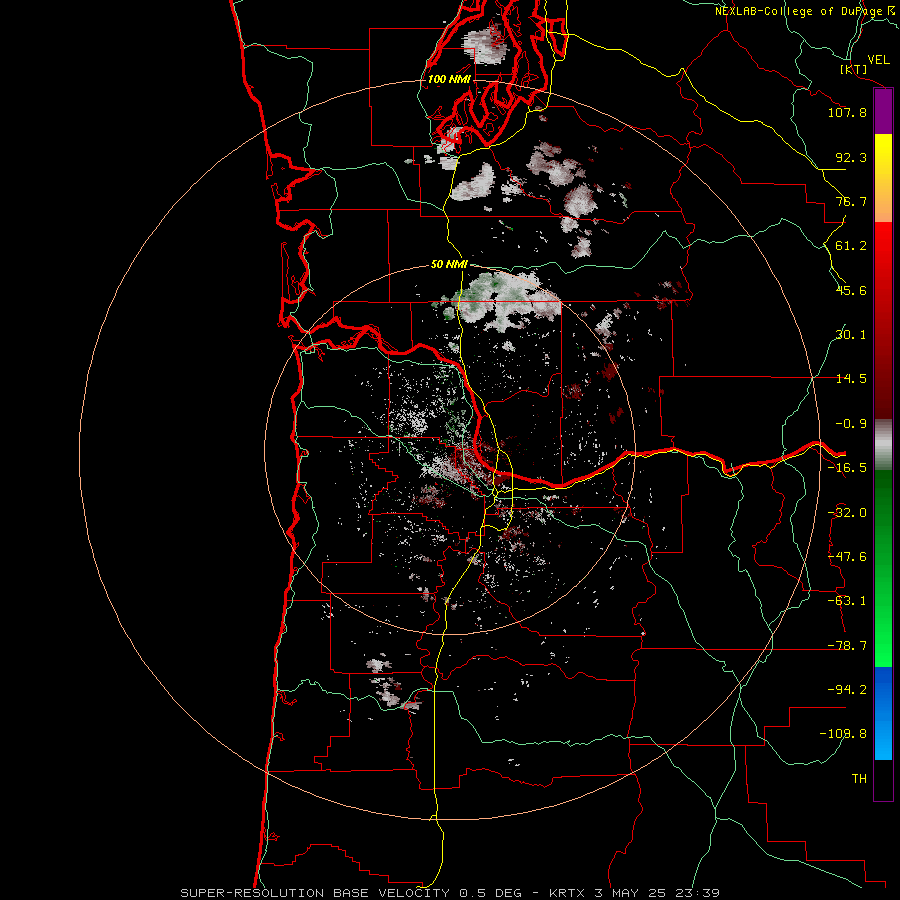Click the 45.6 velocity scale label

pos(851,290)
